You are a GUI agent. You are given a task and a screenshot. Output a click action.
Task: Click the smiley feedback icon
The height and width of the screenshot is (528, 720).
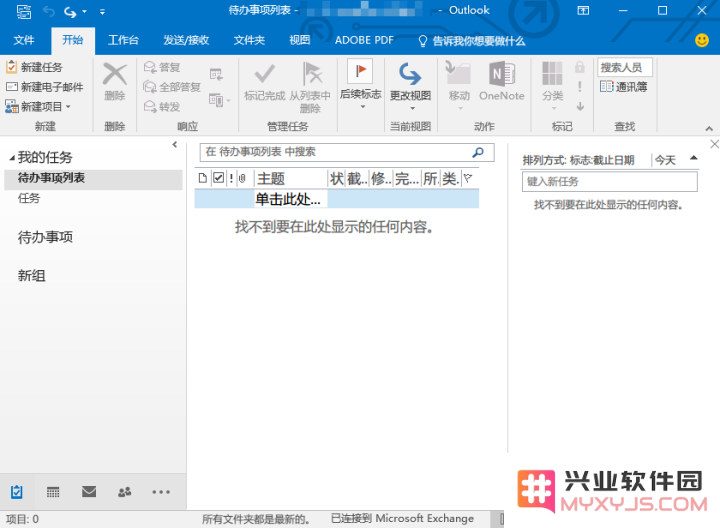(702, 40)
